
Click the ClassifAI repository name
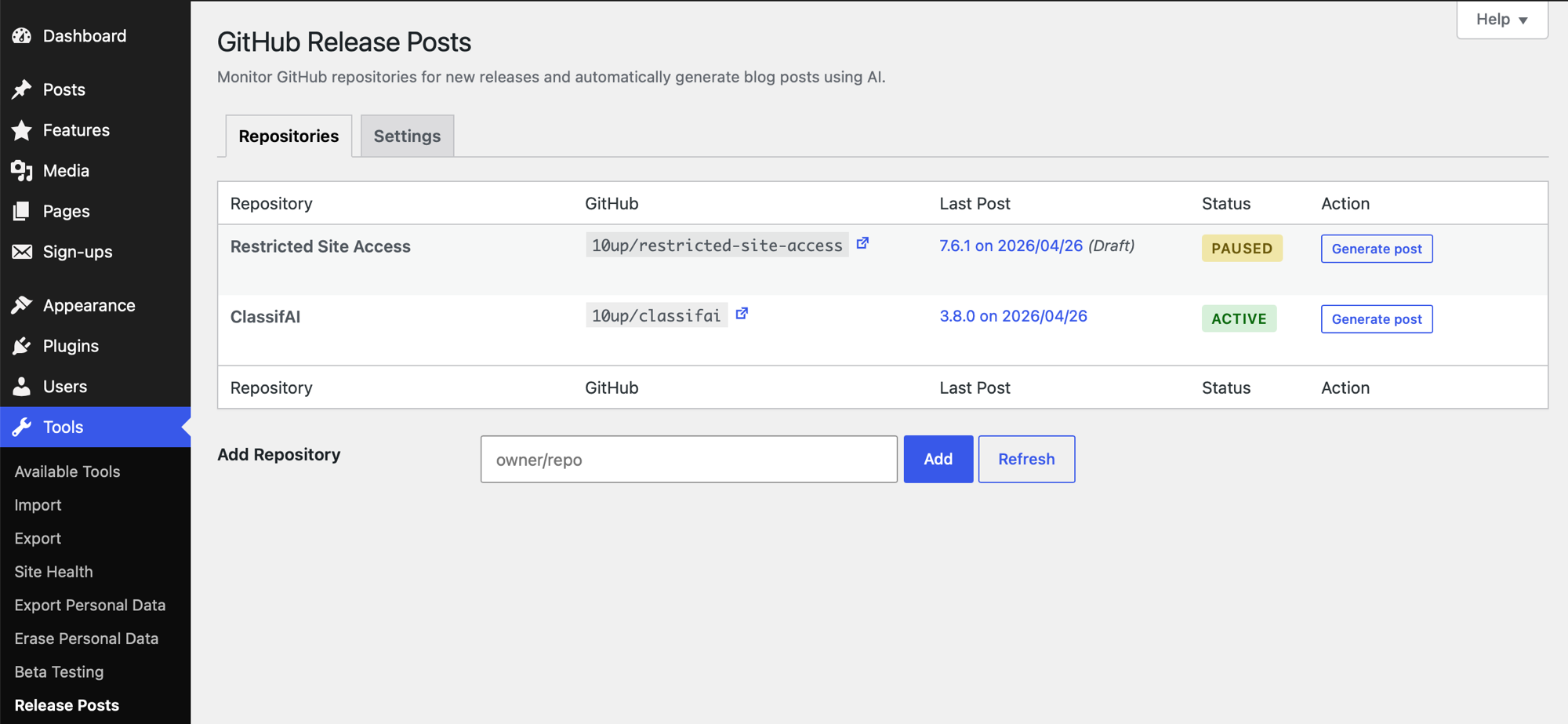(x=265, y=317)
